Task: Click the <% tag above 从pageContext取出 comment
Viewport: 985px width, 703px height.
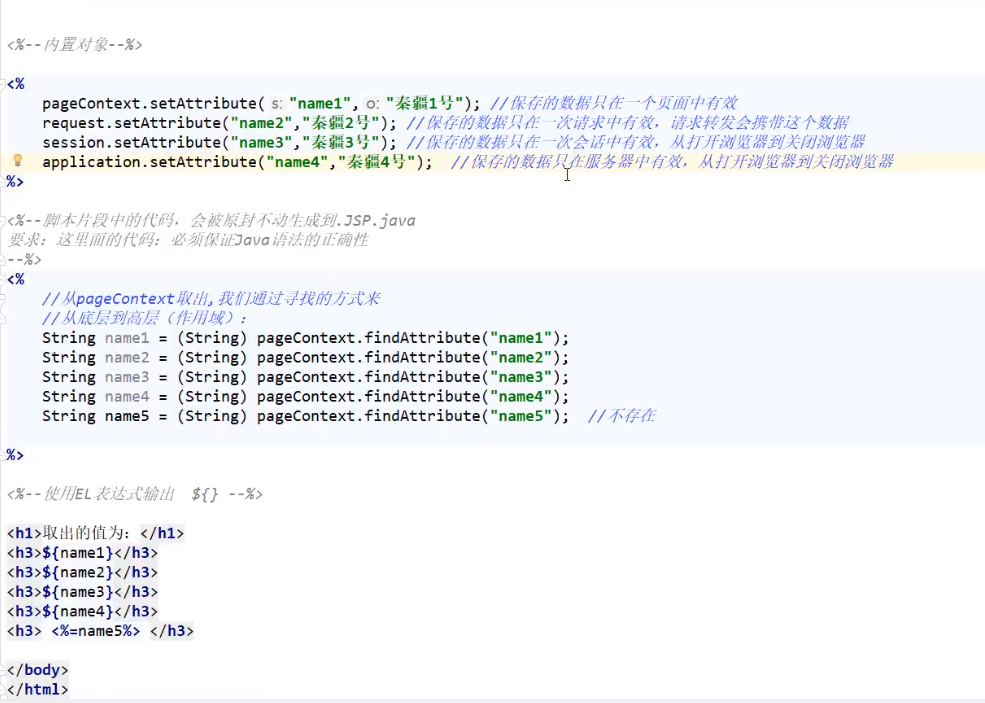Action: point(16,279)
